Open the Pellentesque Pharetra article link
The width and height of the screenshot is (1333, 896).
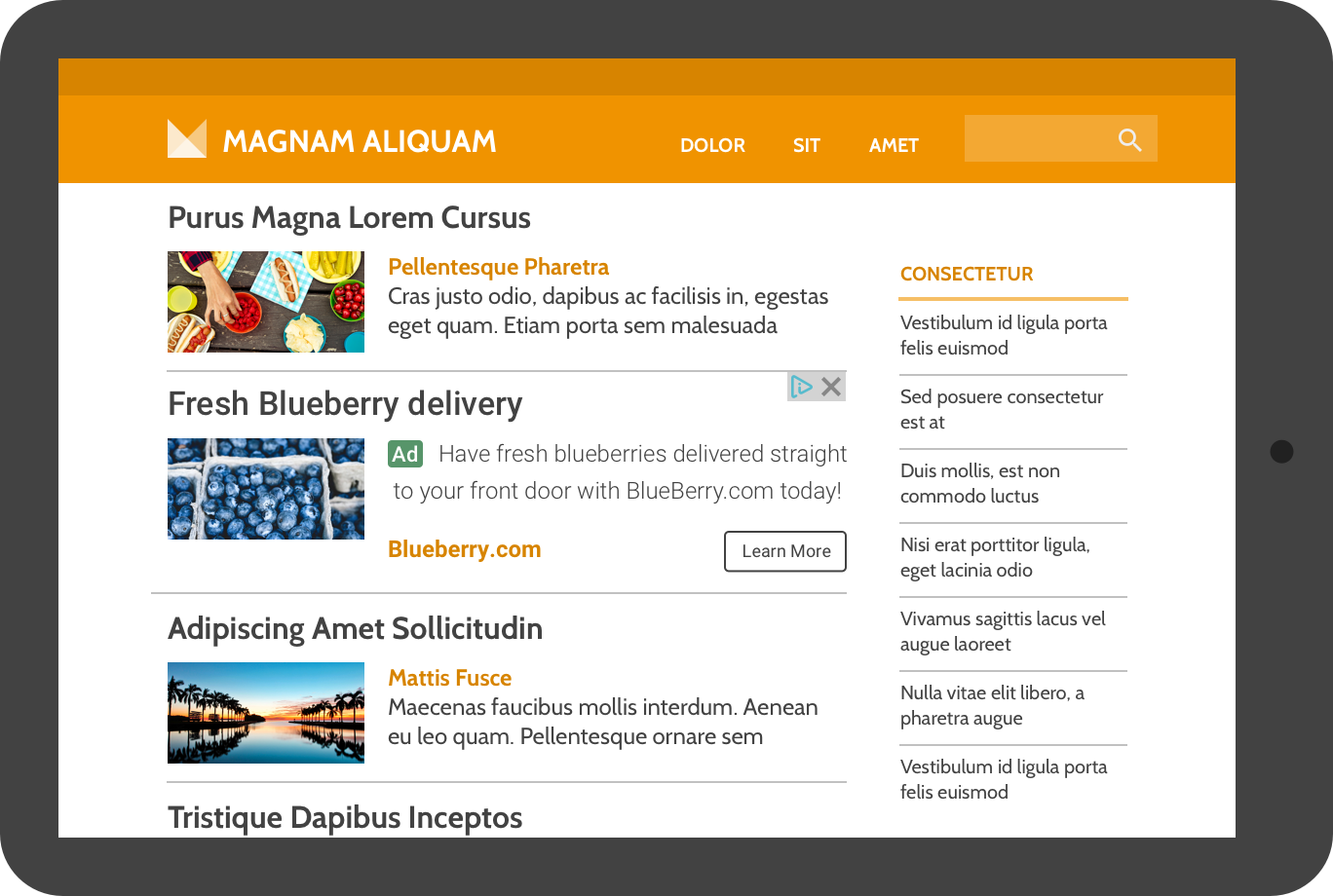click(498, 267)
